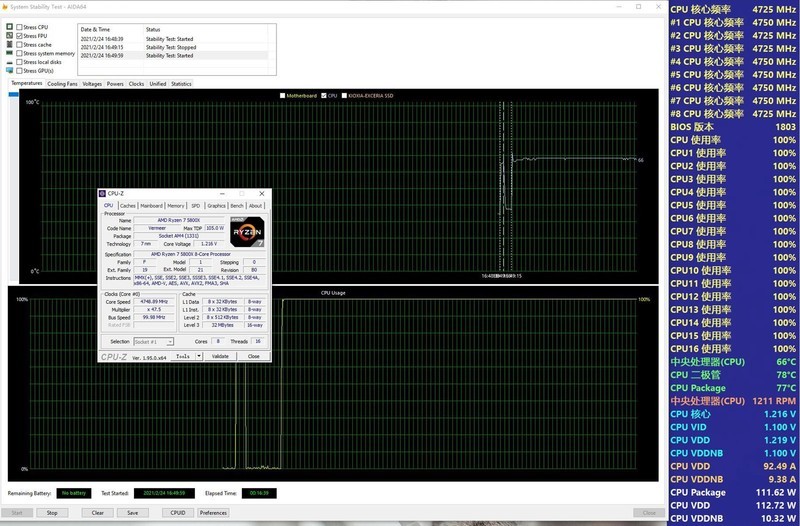Open the Memory tab in CPU-Z
This screenshot has height=526, width=800.
click(176, 206)
